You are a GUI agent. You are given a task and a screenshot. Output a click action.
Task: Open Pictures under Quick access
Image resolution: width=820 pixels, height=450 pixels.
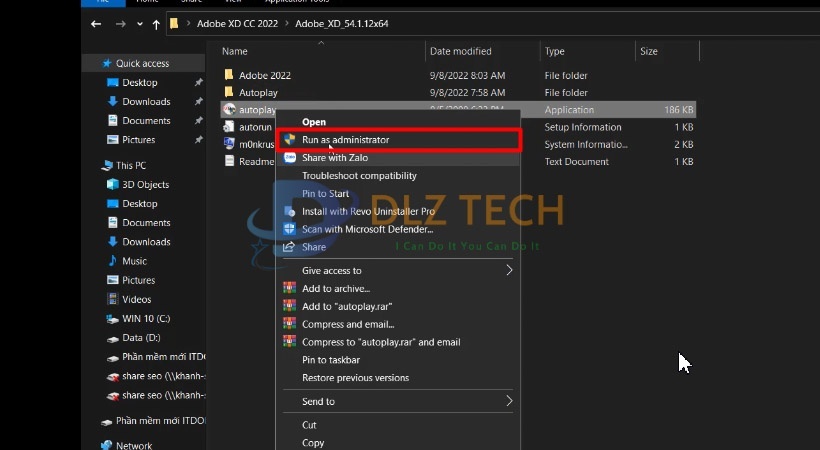pyautogui.click(x=139, y=140)
